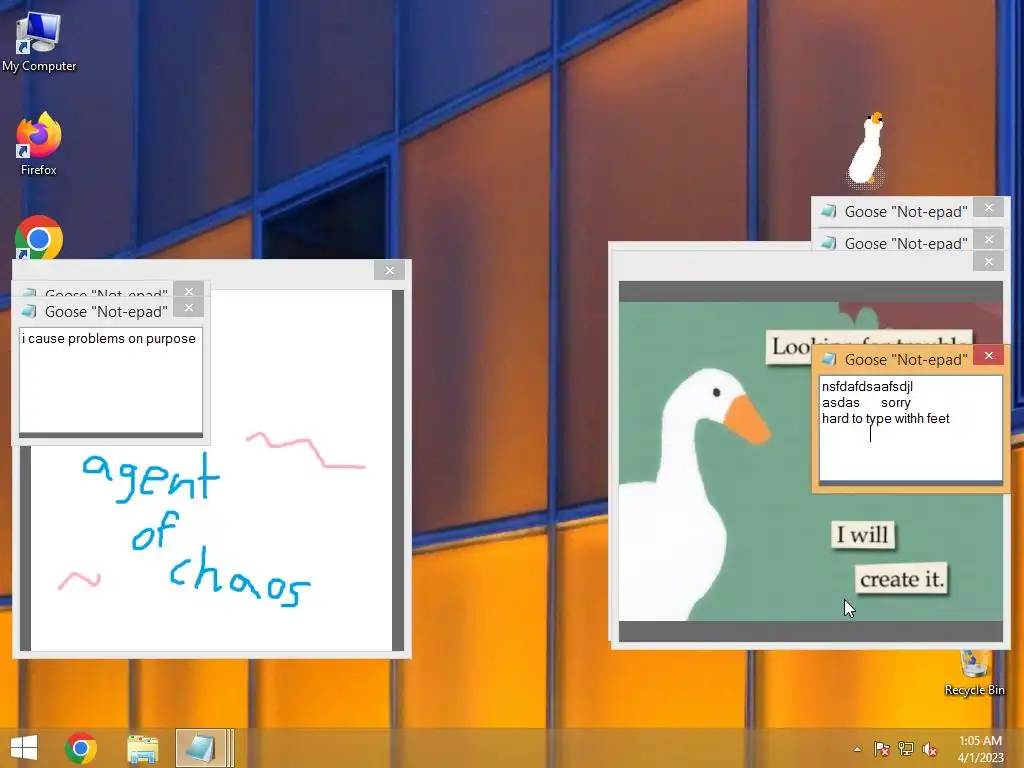
Task: Click the white goose standing on the desktop
Action: (x=866, y=150)
